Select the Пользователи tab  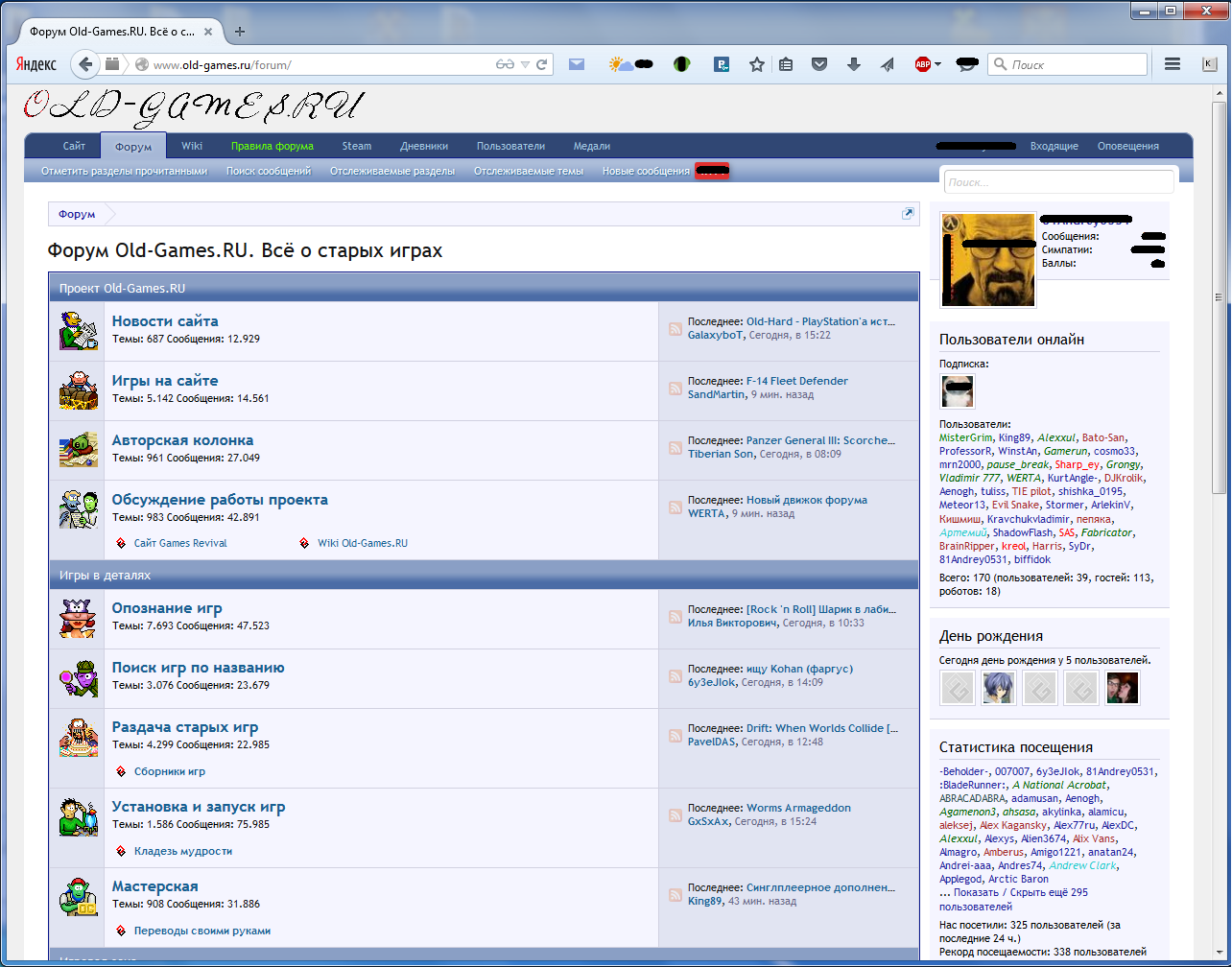510,146
